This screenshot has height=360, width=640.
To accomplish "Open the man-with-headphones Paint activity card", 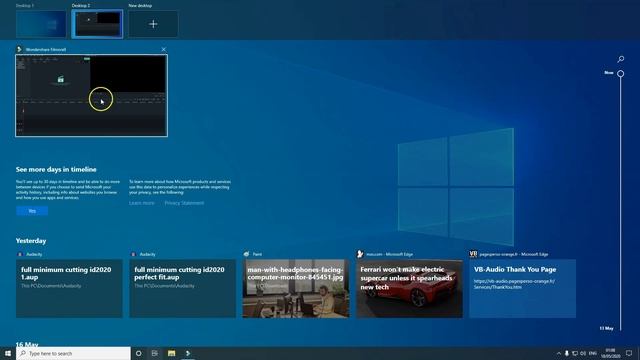I will pyautogui.click(x=296, y=288).
